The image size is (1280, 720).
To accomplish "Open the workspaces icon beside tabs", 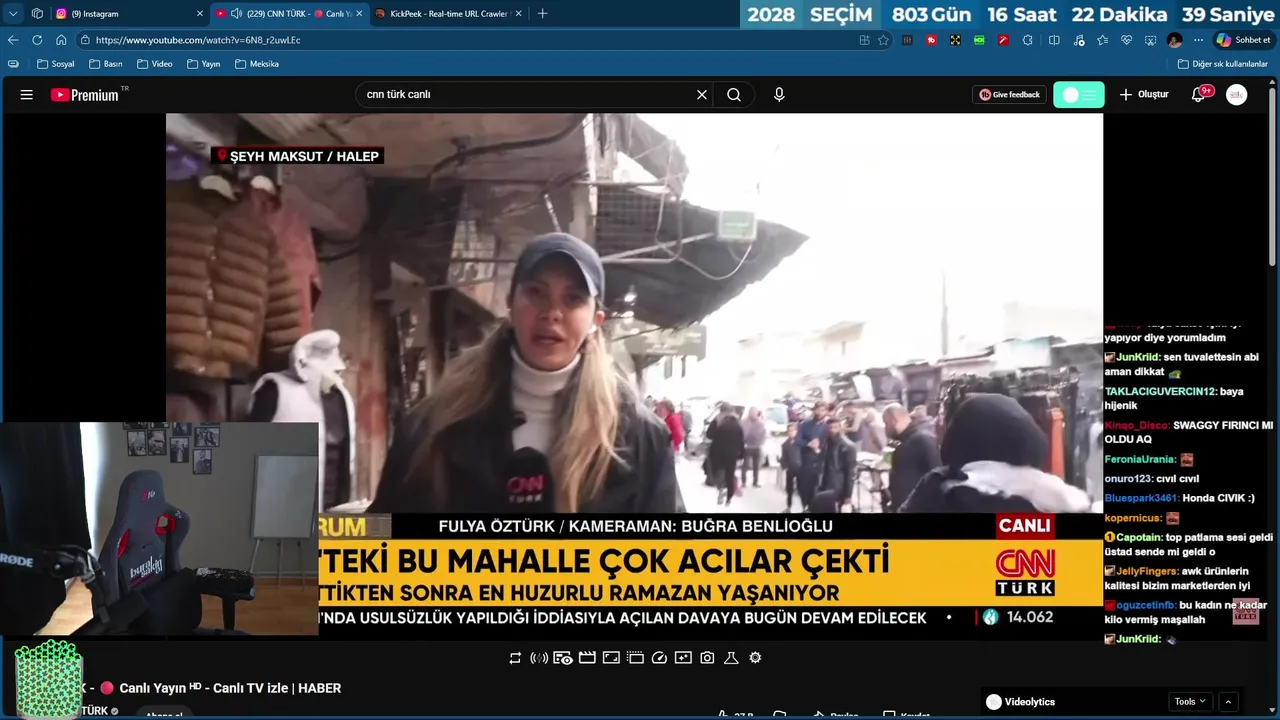I will pos(37,14).
